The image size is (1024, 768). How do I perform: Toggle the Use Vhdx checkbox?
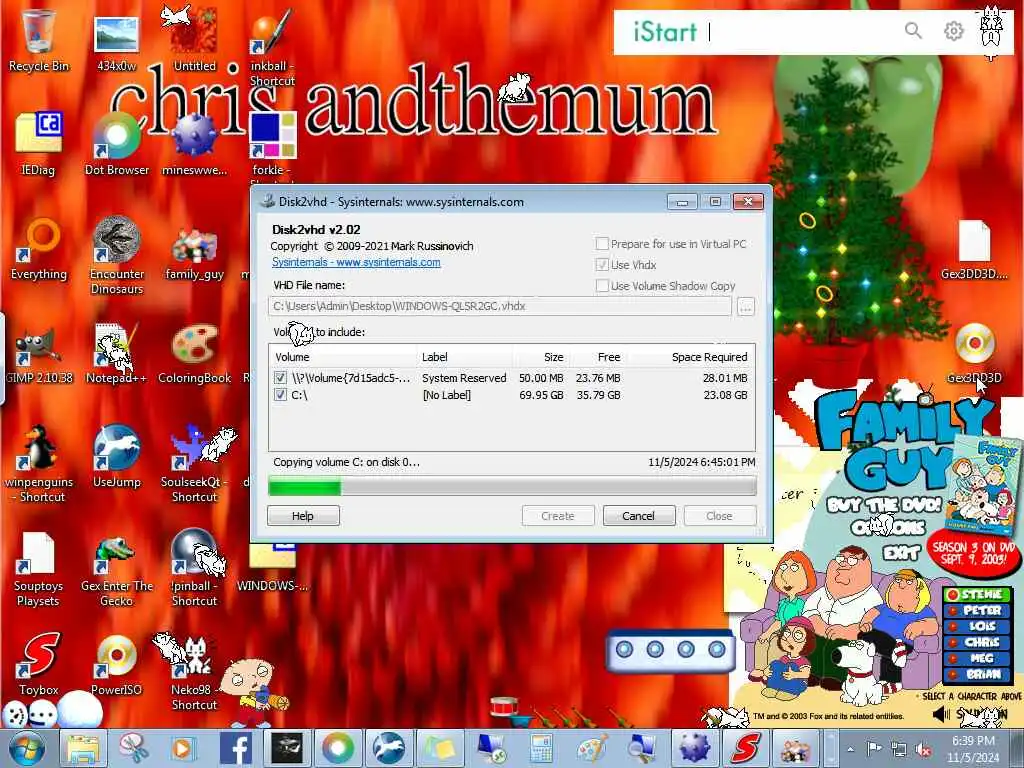[602, 264]
